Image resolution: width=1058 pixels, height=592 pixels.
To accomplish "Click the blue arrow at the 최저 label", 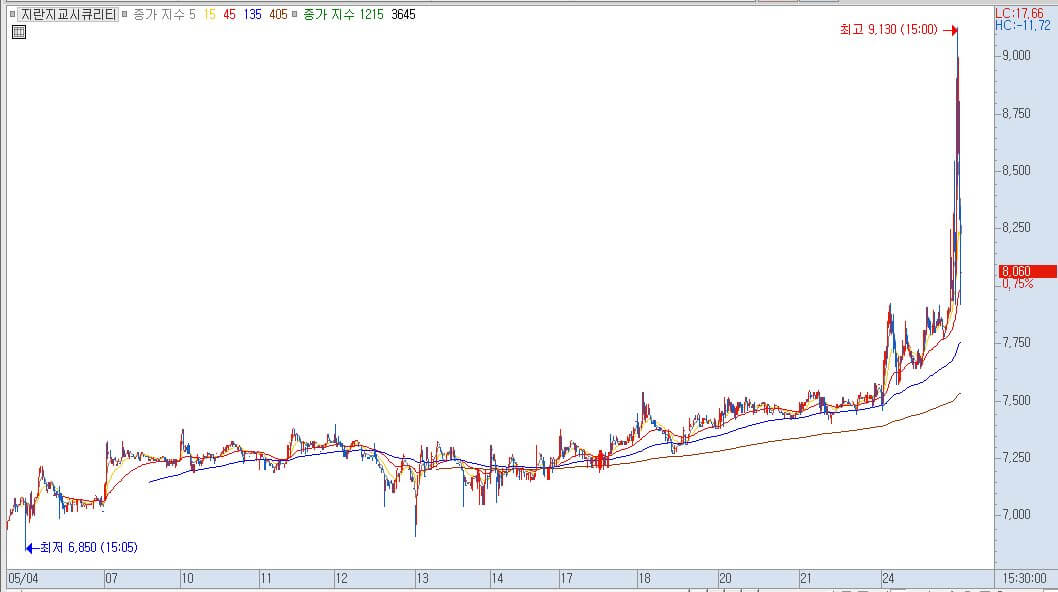I will [x=31, y=548].
